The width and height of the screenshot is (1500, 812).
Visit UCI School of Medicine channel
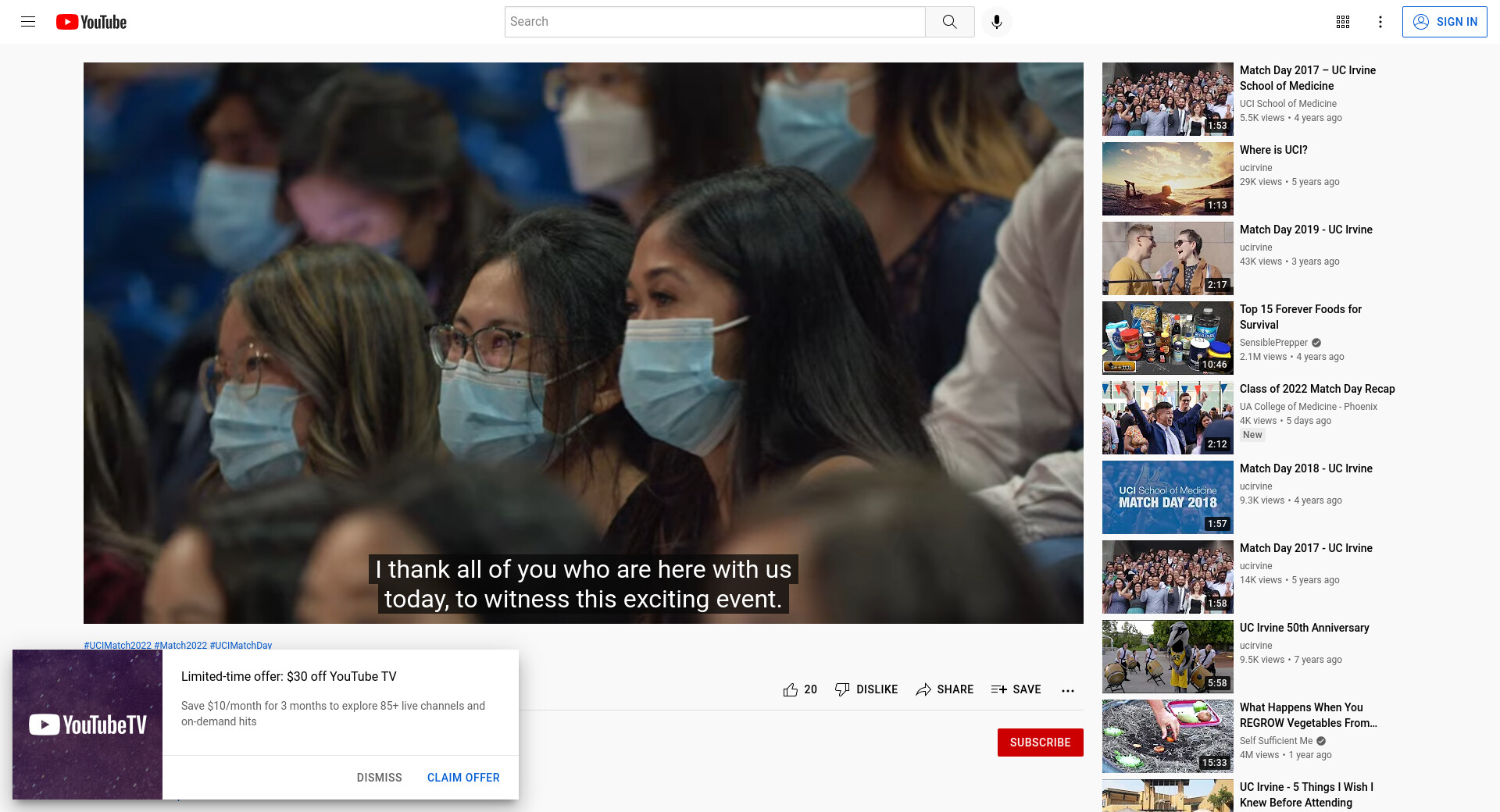click(x=1288, y=104)
